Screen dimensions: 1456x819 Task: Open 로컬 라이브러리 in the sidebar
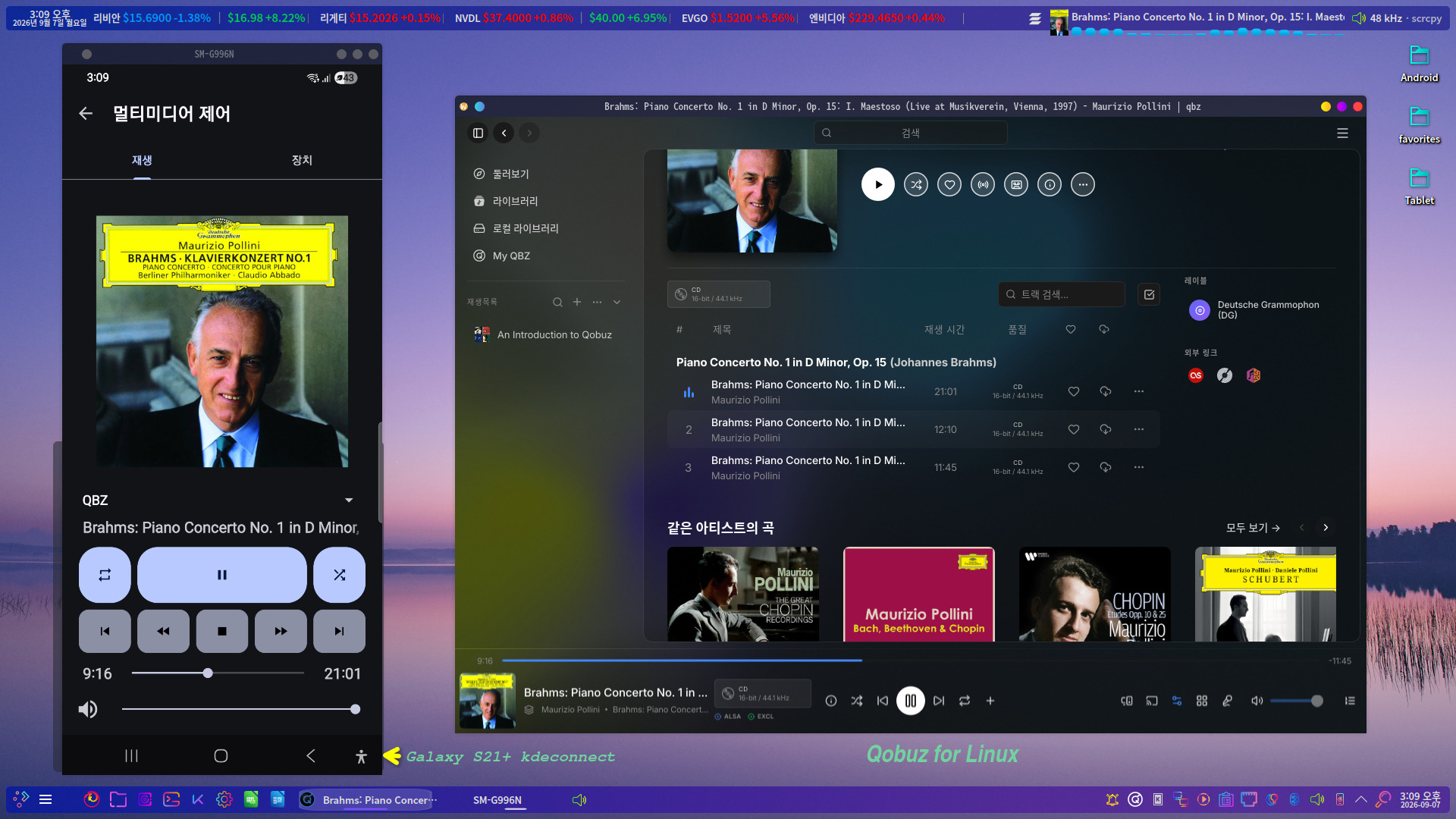546,228
